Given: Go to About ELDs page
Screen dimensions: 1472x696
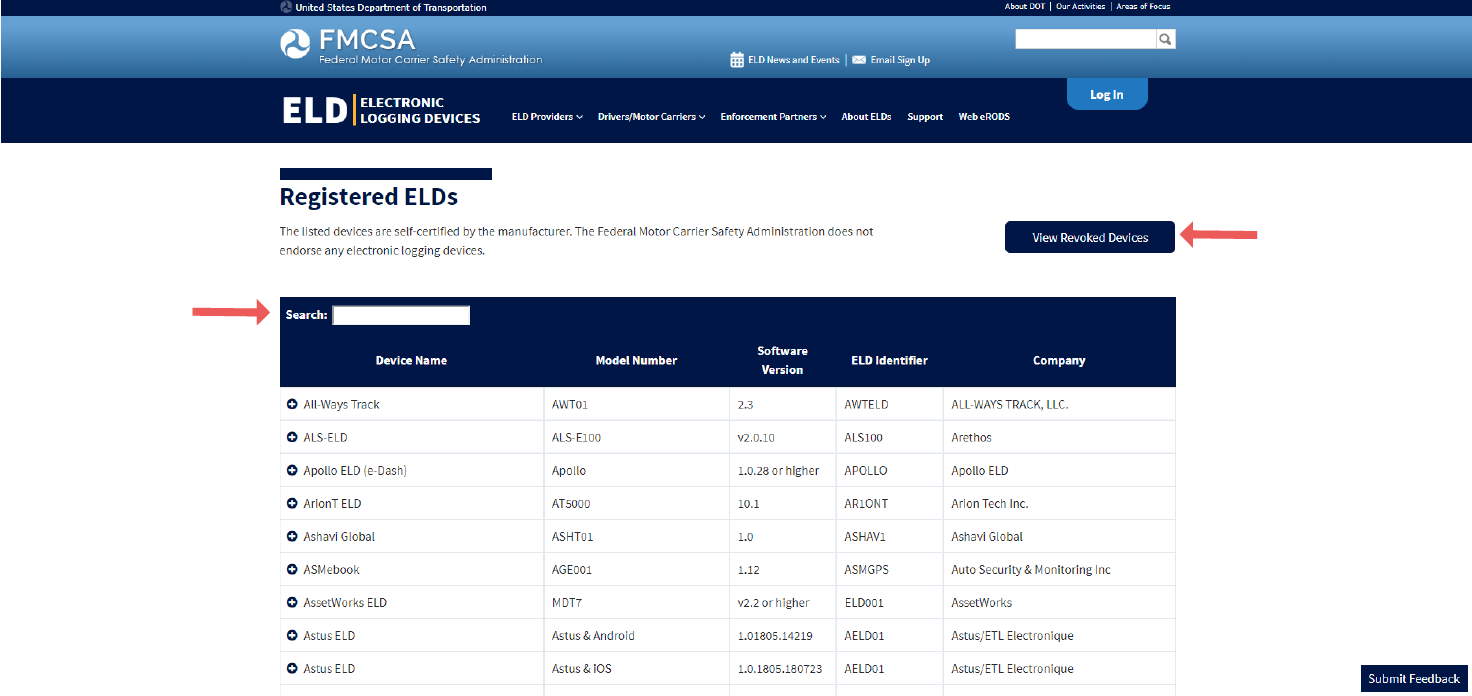Looking at the screenshot, I should [866, 117].
